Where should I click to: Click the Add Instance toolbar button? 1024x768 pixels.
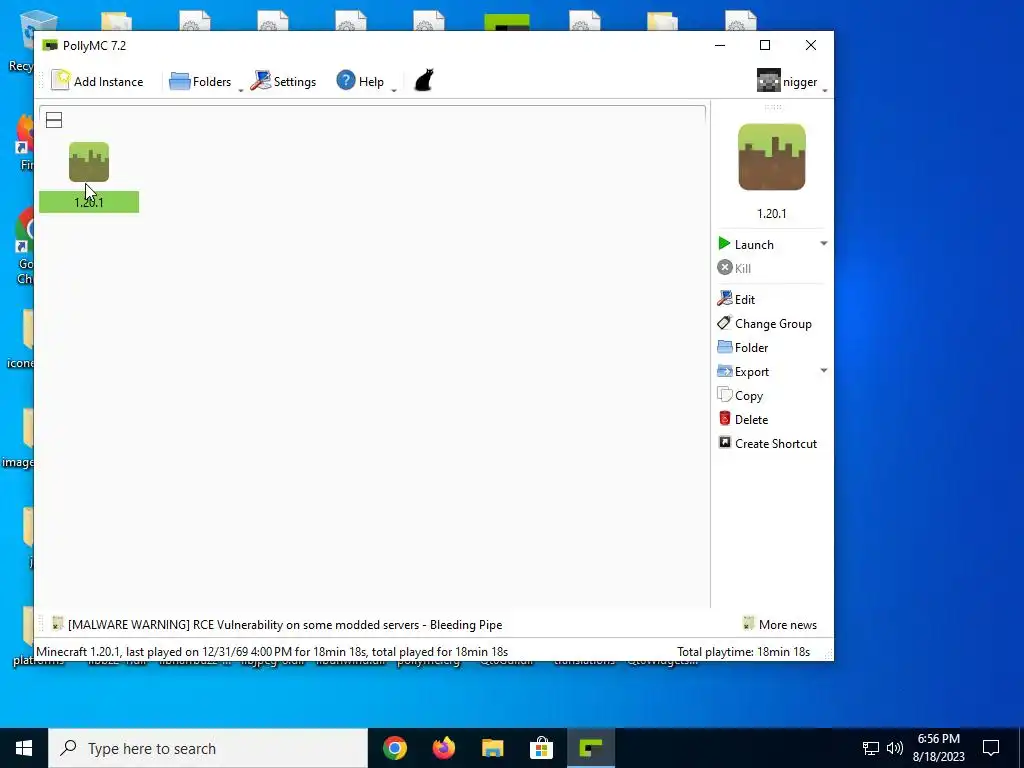pyautogui.click(x=97, y=82)
